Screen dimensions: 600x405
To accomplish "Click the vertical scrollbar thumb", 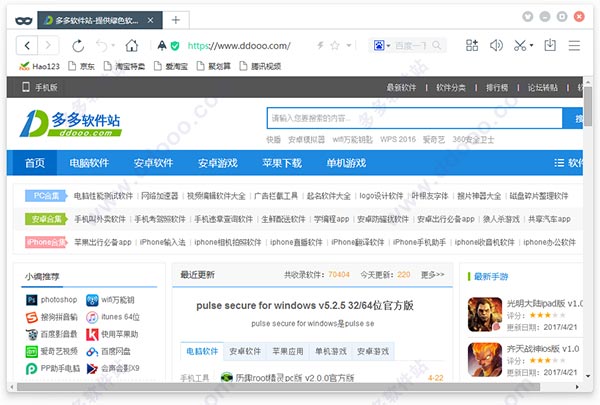I will point(588,106).
